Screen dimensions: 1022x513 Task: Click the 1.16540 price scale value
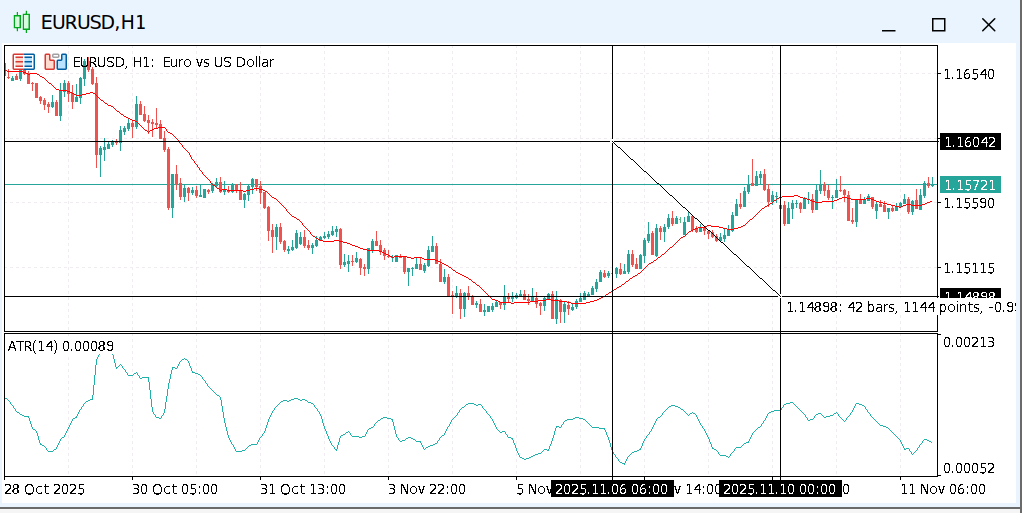pos(969,74)
